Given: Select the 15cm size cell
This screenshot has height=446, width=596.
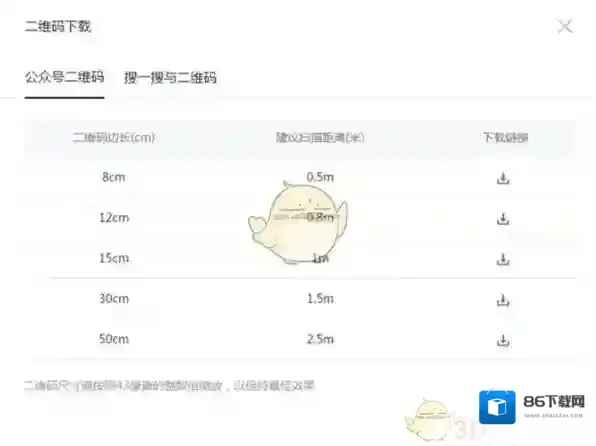Looking at the screenshot, I should tap(114, 258).
